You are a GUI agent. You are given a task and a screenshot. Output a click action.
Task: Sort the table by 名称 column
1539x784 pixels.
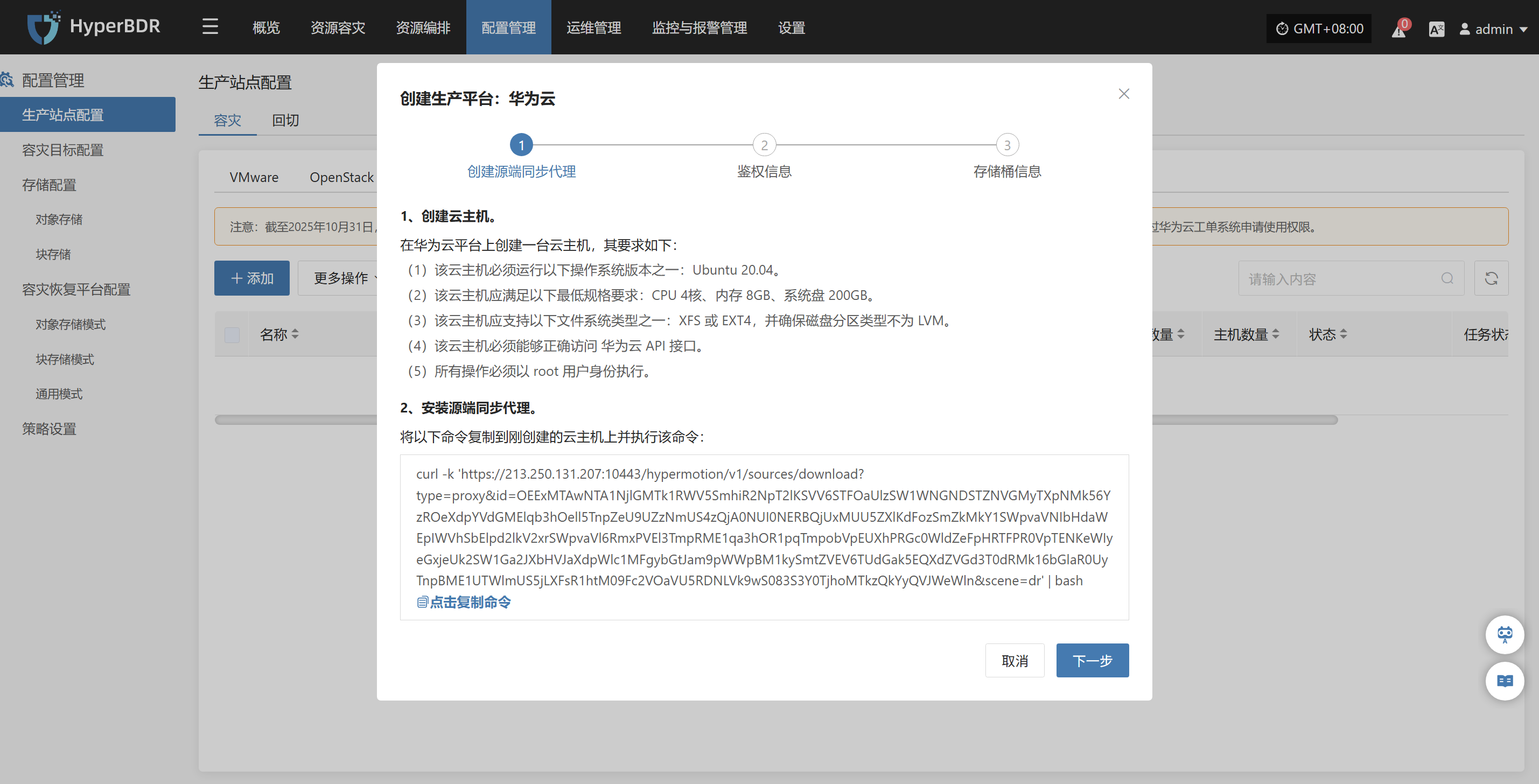click(295, 334)
